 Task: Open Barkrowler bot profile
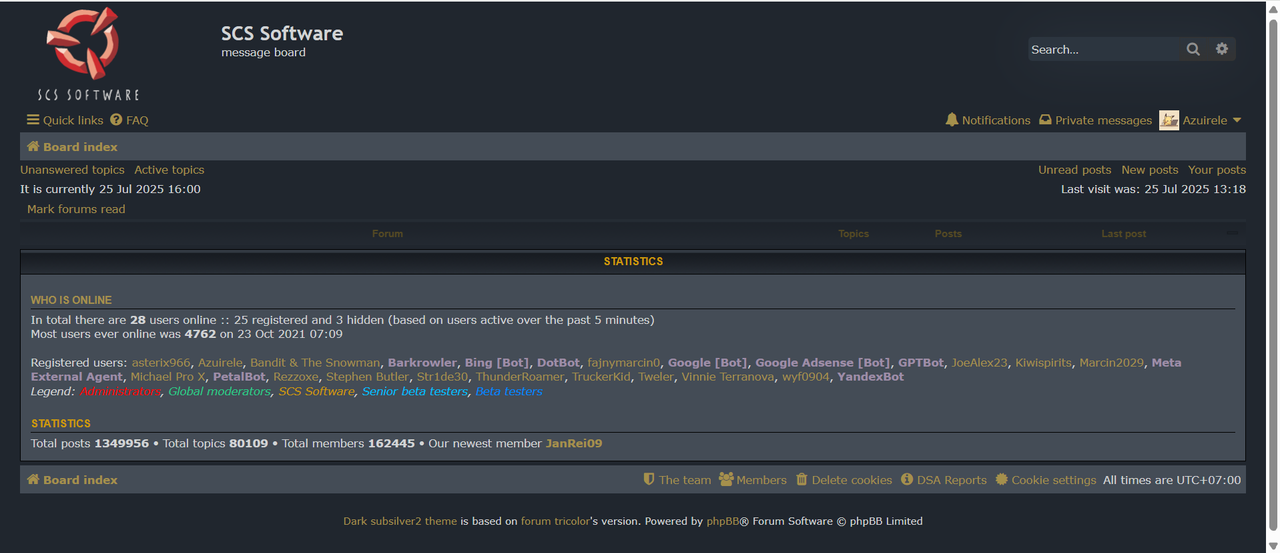pyautogui.click(x=422, y=363)
